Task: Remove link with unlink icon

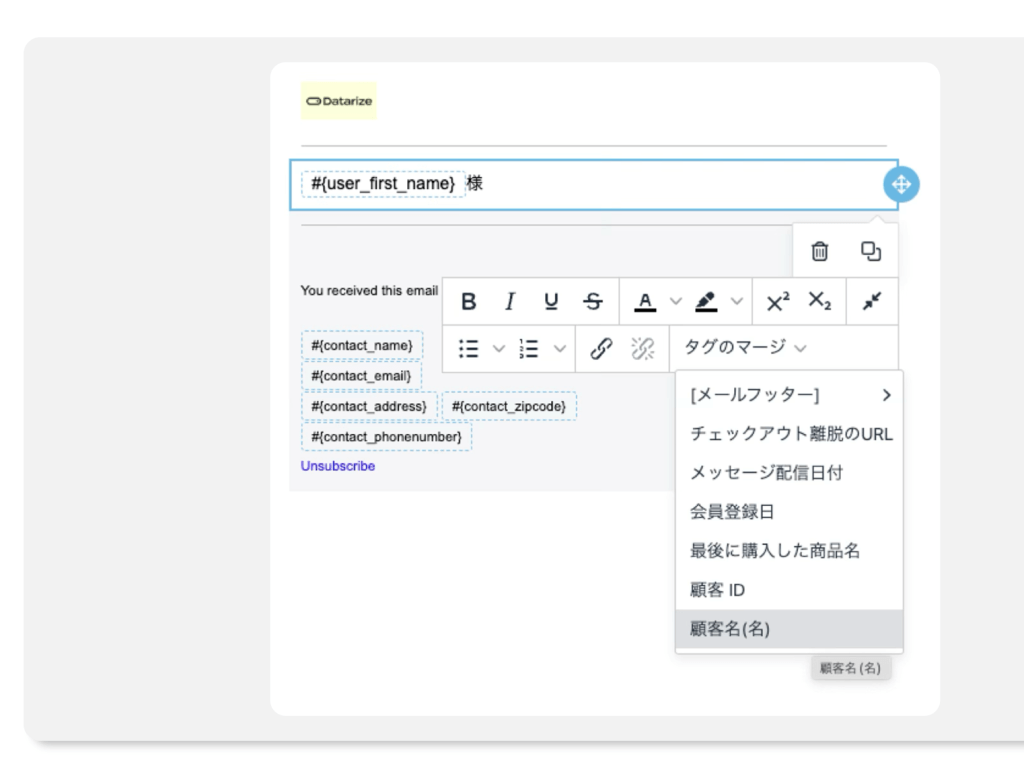Action: (643, 349)
